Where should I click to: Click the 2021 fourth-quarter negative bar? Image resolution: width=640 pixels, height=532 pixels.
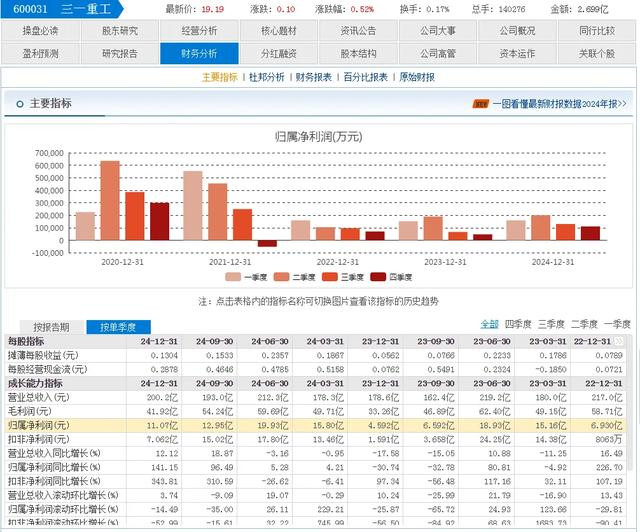pos(267,243)
